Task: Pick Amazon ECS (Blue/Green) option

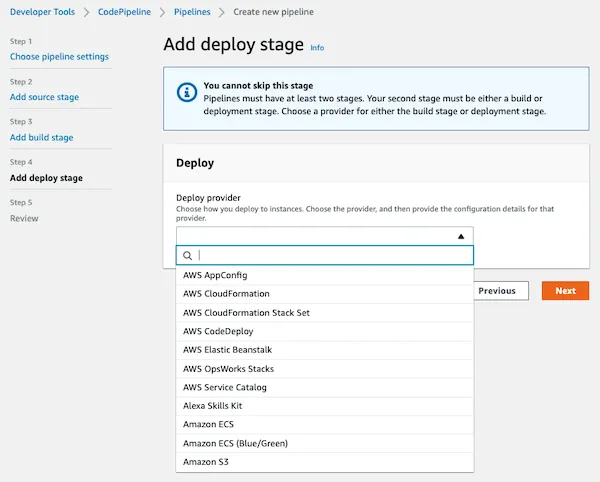Action: point(324,443)
